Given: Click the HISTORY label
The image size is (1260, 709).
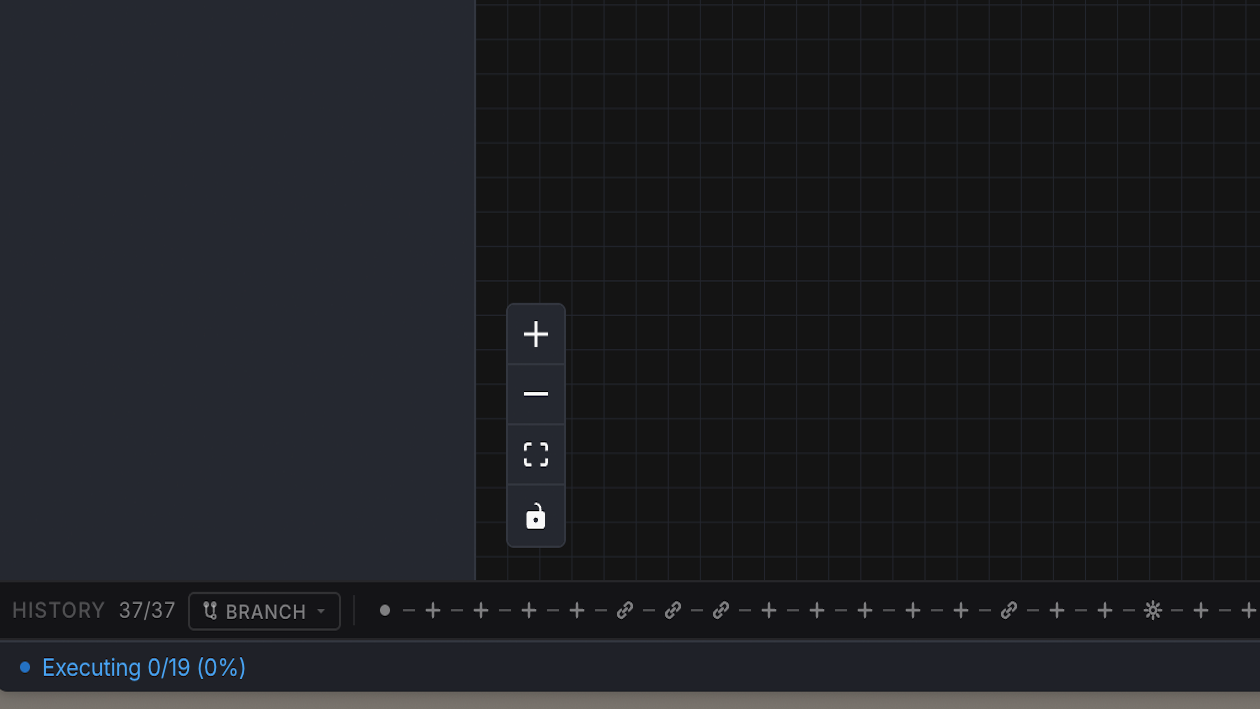Looking at the screenshot, I should pyautogui.click(x=58, y=610).
